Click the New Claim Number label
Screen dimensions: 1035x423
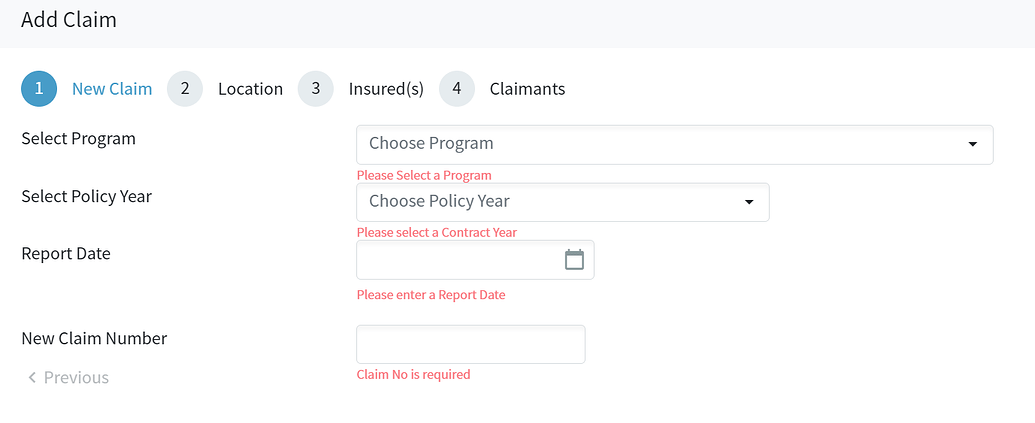[94, 339]
